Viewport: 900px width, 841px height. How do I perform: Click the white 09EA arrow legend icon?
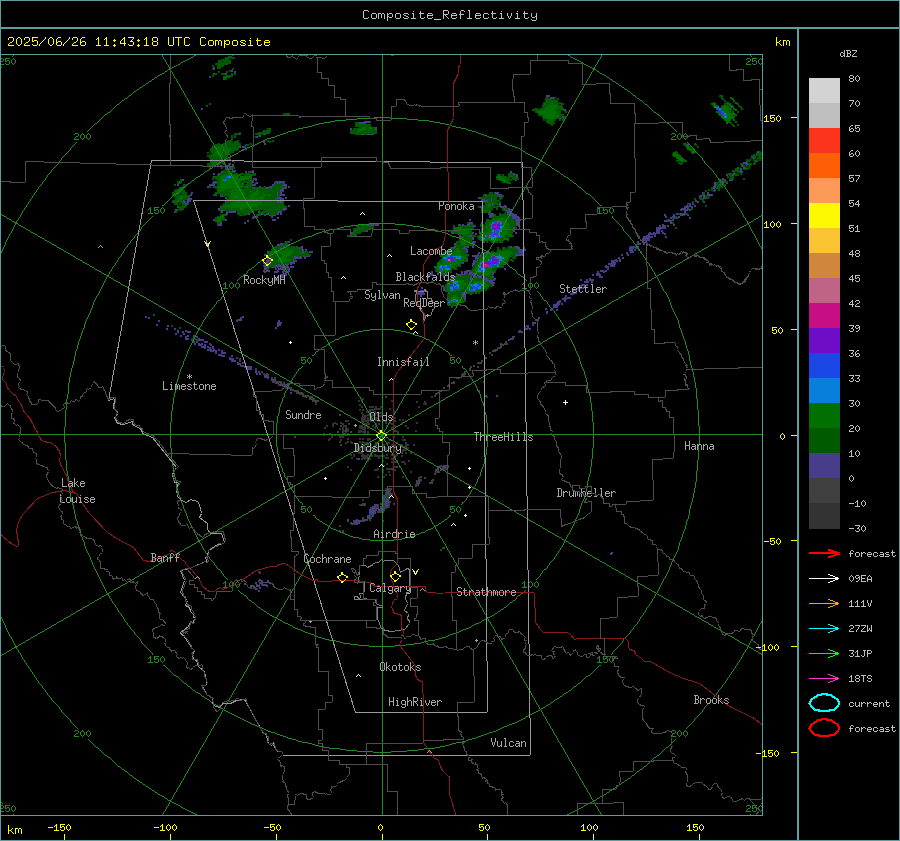point(824,579)
